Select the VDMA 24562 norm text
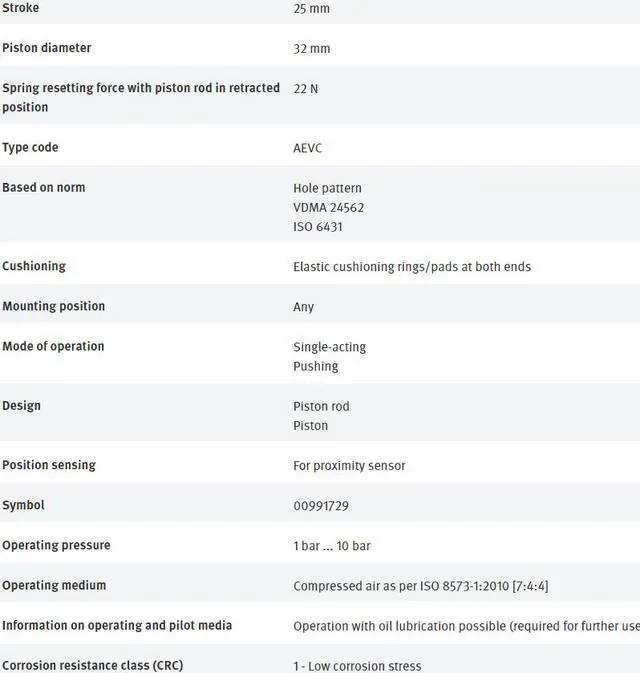Viewport: 640px width, 673px height. [328, 207]
